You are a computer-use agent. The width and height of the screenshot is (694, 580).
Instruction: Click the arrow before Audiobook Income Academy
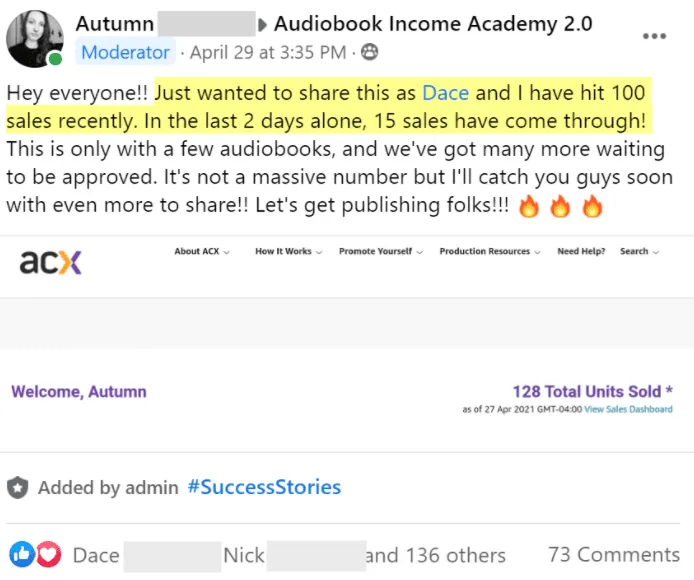click(265, 24)
